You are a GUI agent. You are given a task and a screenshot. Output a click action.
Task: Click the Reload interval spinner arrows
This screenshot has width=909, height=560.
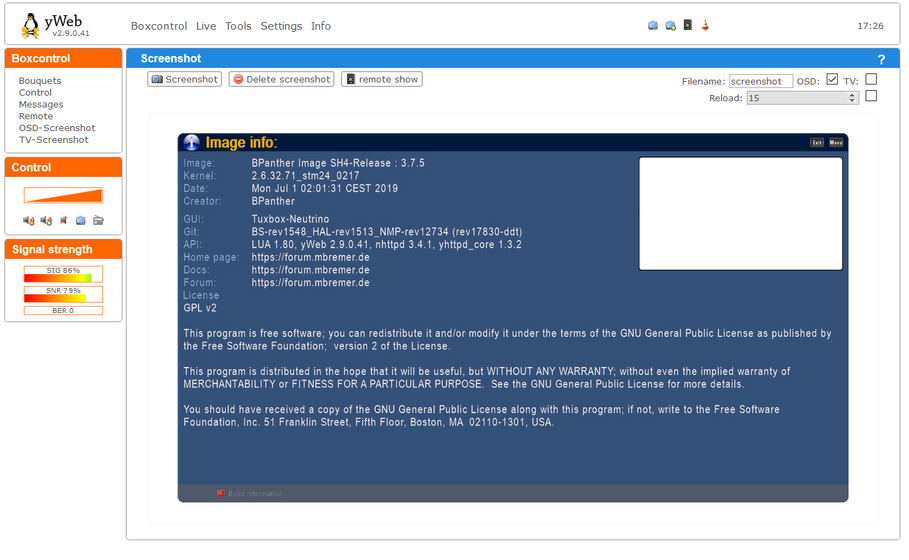click(852, 98)
